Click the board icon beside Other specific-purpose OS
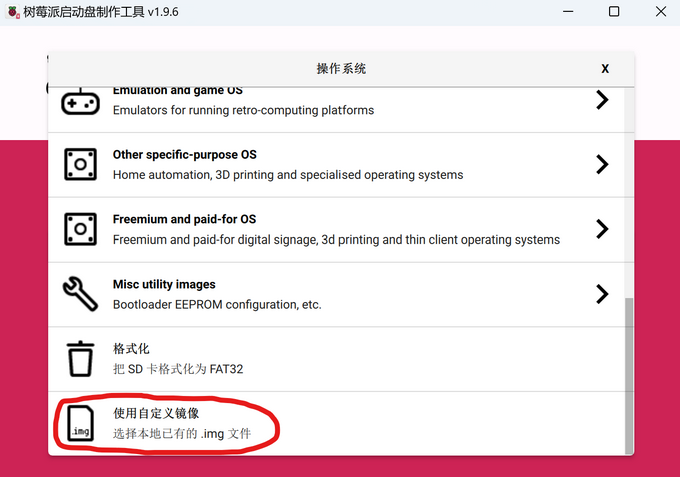The image size is (680, 477). pyautogui.click(x=80, y=164)
